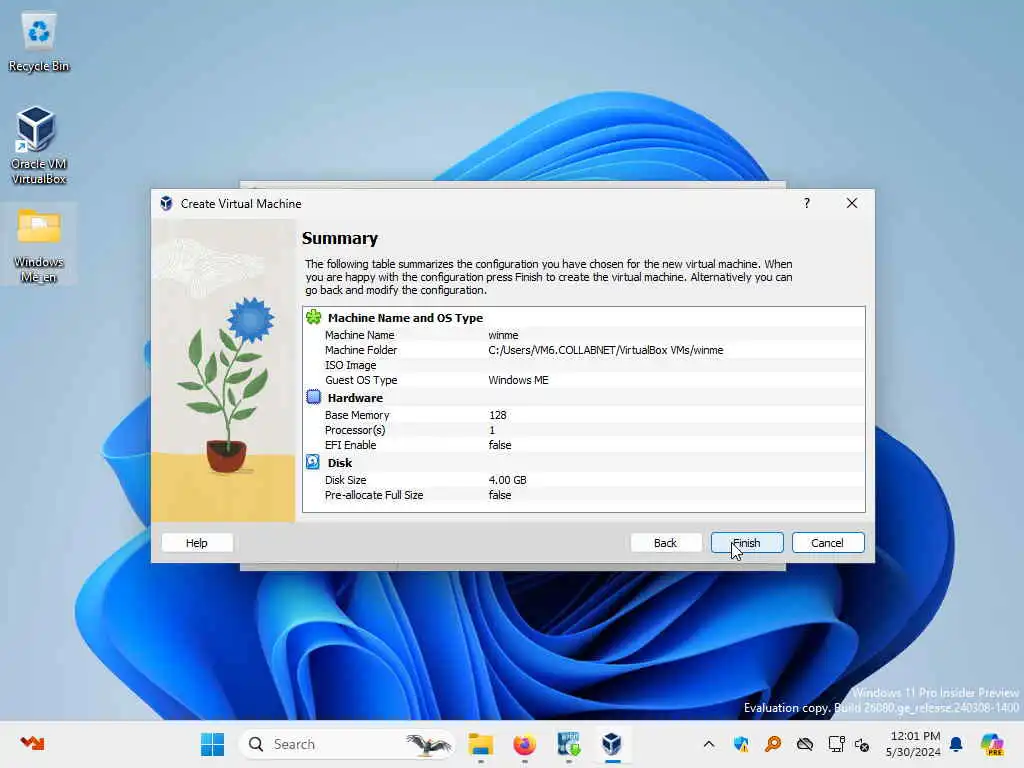The image size is (1024, 768).
Task: Open the Windows Start menu
Action: click(x=212, y=744)
